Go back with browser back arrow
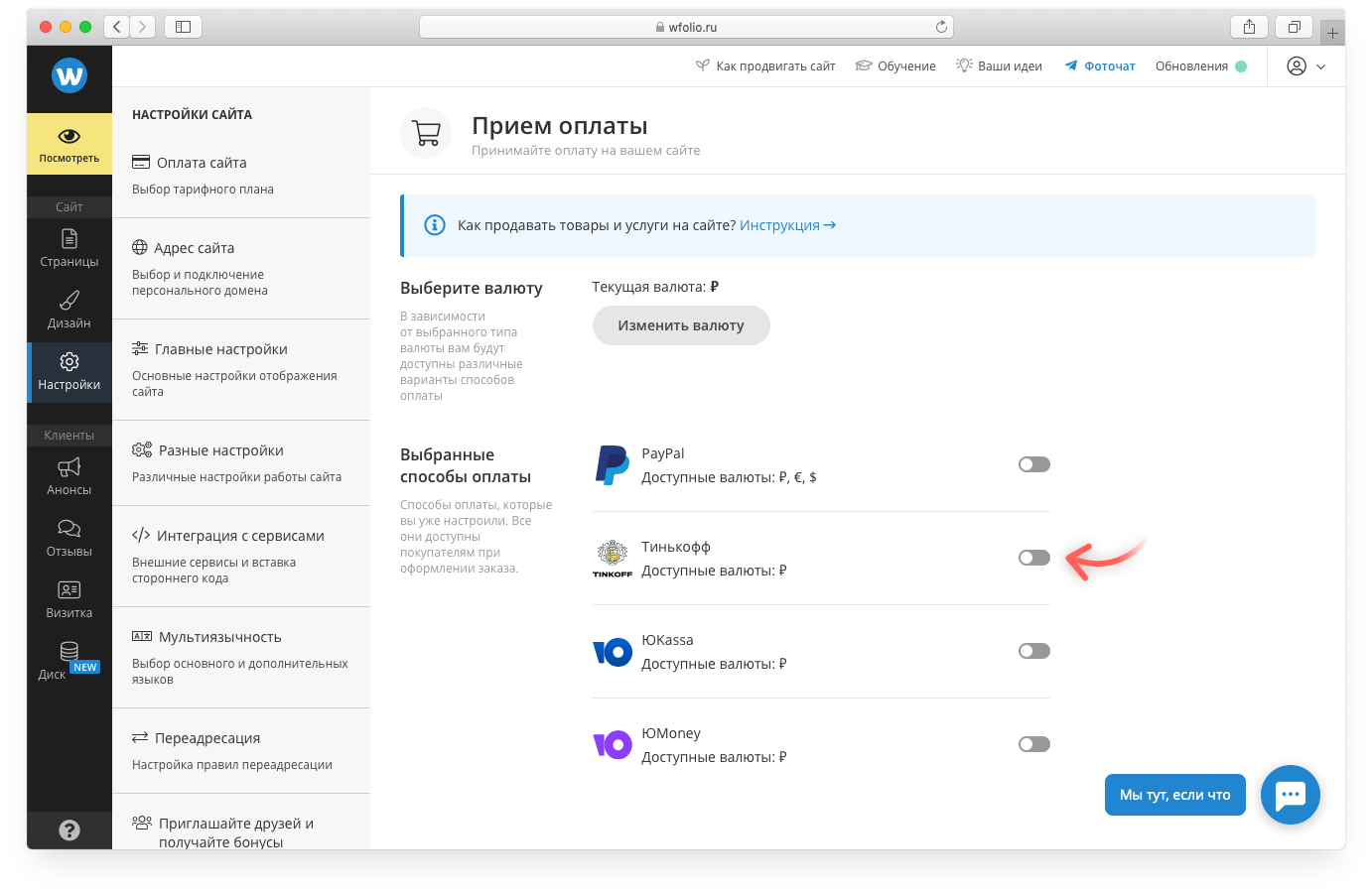Viewport: 1372px width, 893px height. tap(117, 27)
